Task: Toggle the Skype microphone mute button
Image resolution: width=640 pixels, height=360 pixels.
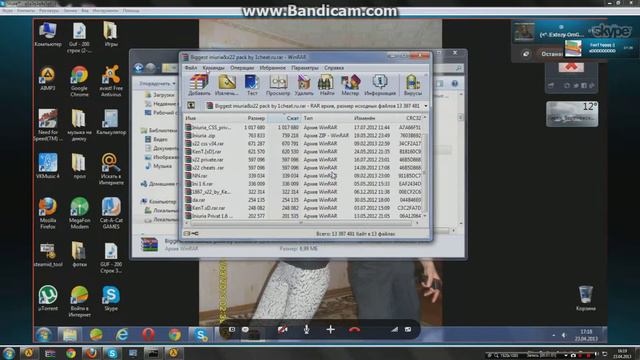Action: point(306,329)
